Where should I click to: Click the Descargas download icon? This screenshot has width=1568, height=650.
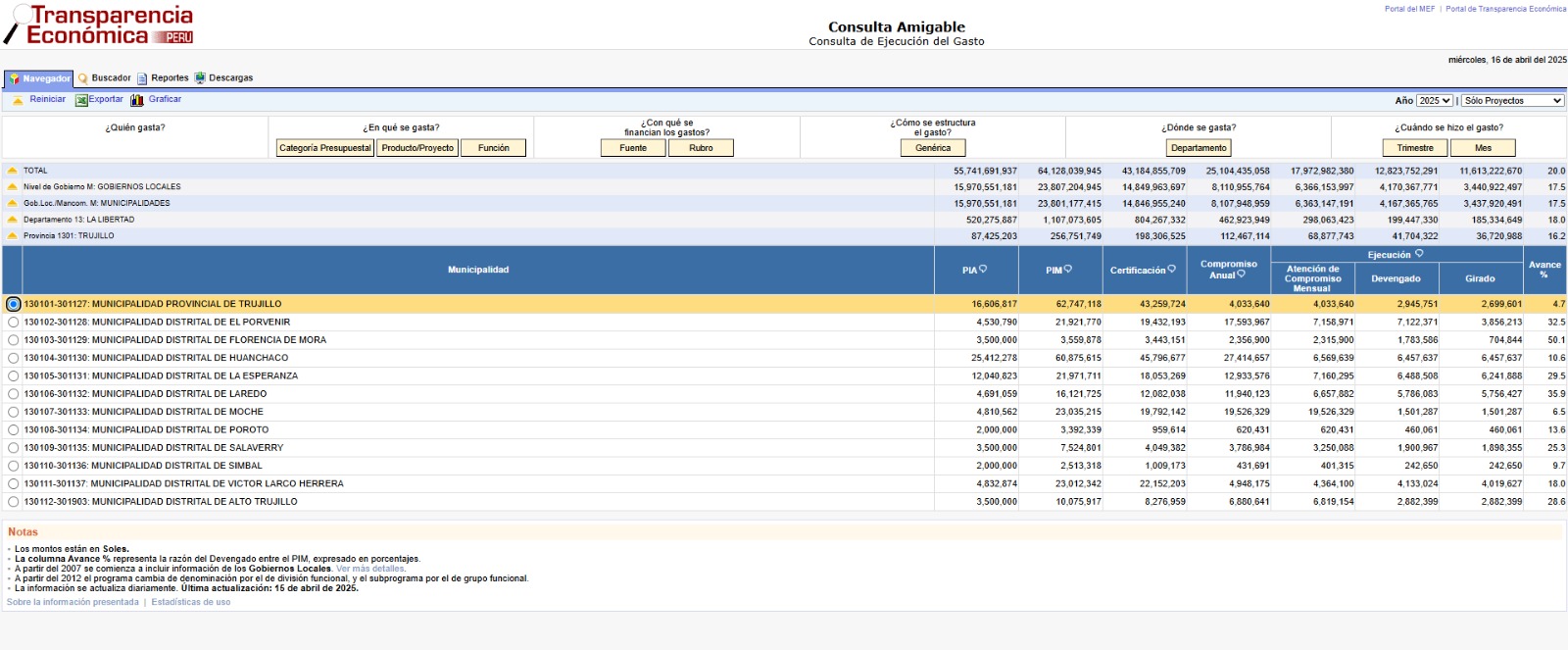(x=200, y=78)
